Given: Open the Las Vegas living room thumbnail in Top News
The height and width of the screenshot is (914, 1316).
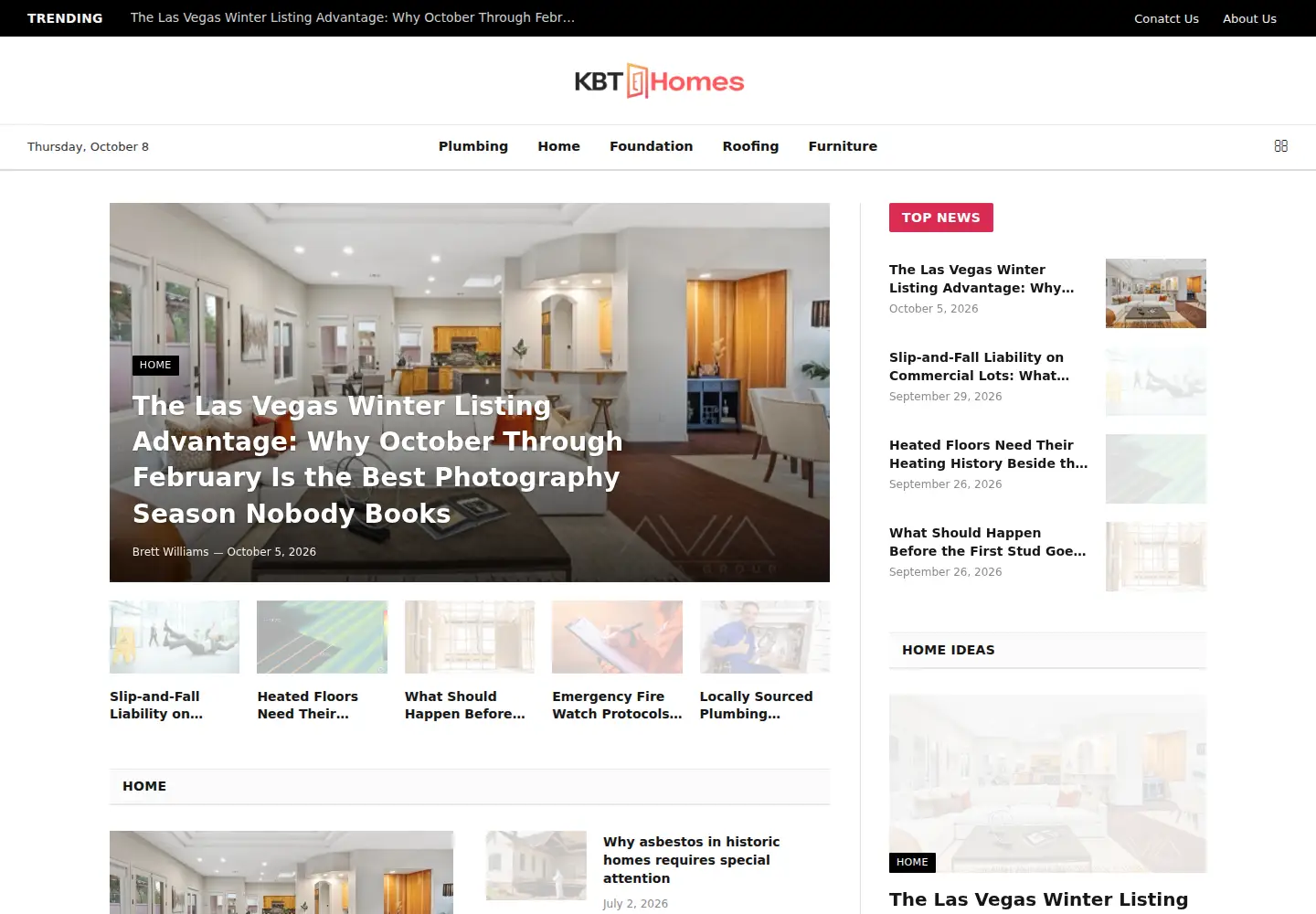Looking at the screenshot, I should (1156, 293).
